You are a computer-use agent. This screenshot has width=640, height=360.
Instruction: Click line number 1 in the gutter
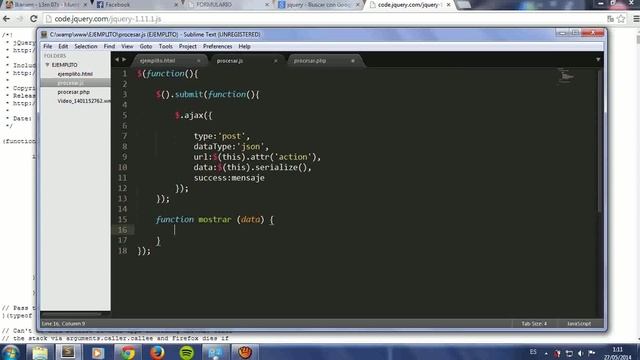point(124,74)
